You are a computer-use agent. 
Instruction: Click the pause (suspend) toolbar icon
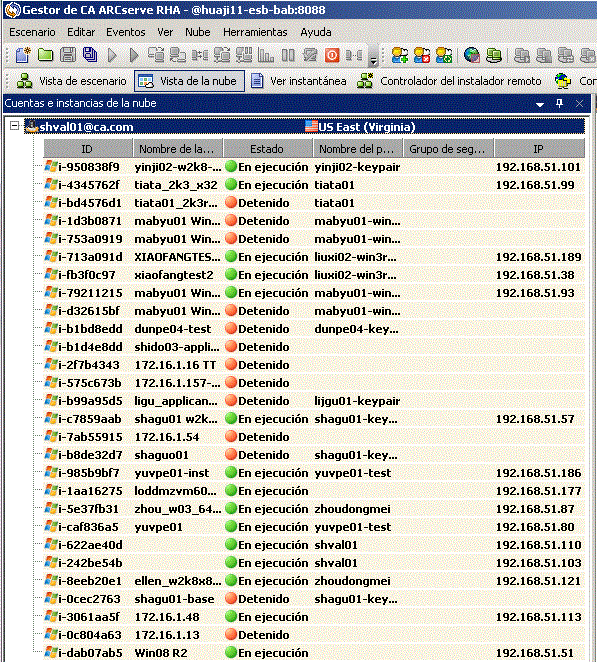coord(288,55)
